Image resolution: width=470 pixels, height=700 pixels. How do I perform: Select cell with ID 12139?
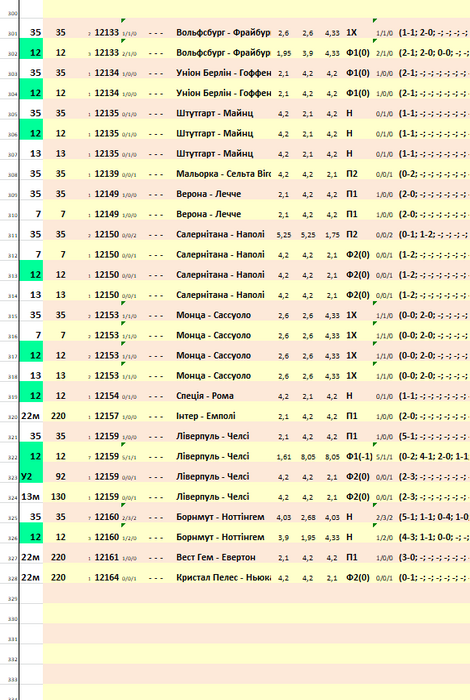107,174
